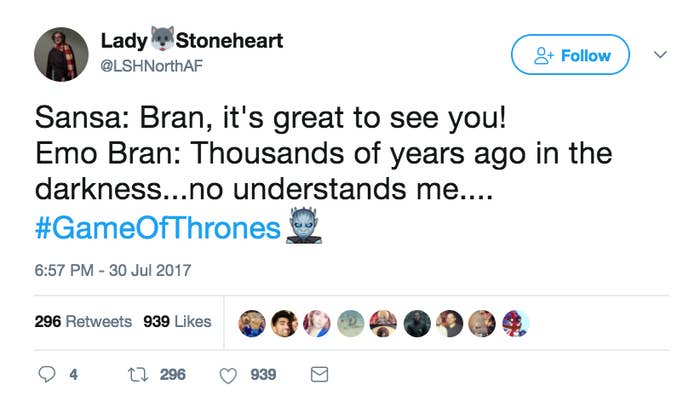Click the reply count number 4
Screen dimensions: 700x402
[74, 375]
